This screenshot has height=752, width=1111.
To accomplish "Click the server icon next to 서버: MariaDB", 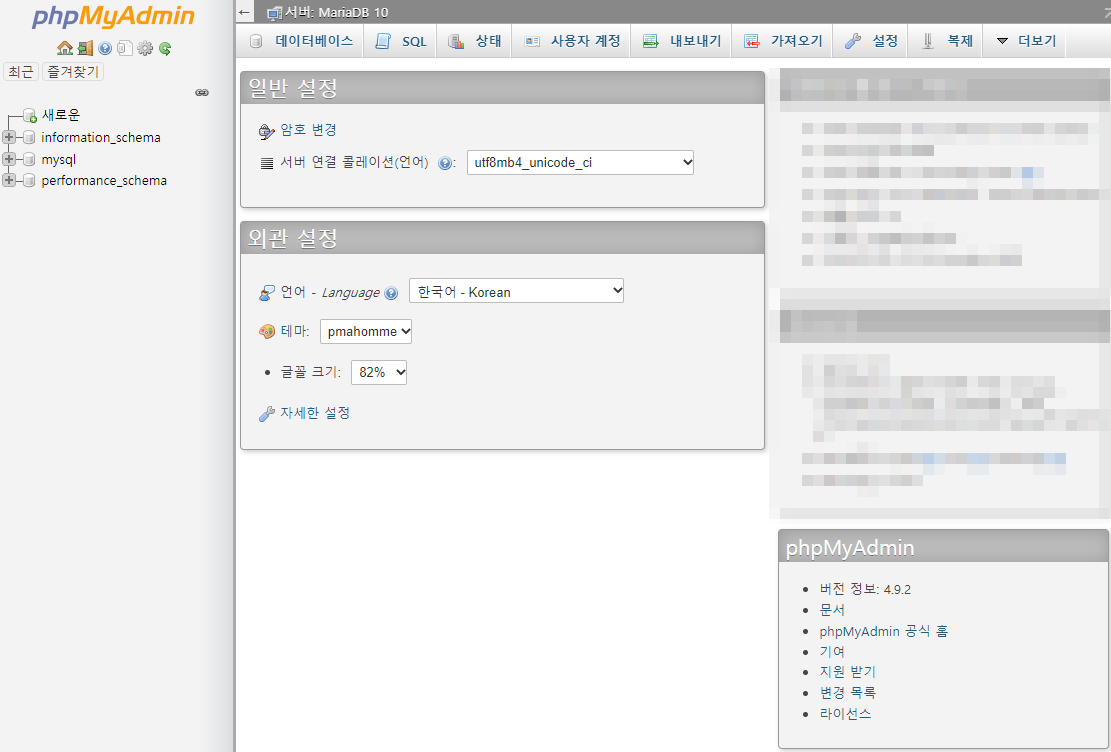I will [274, 13].
